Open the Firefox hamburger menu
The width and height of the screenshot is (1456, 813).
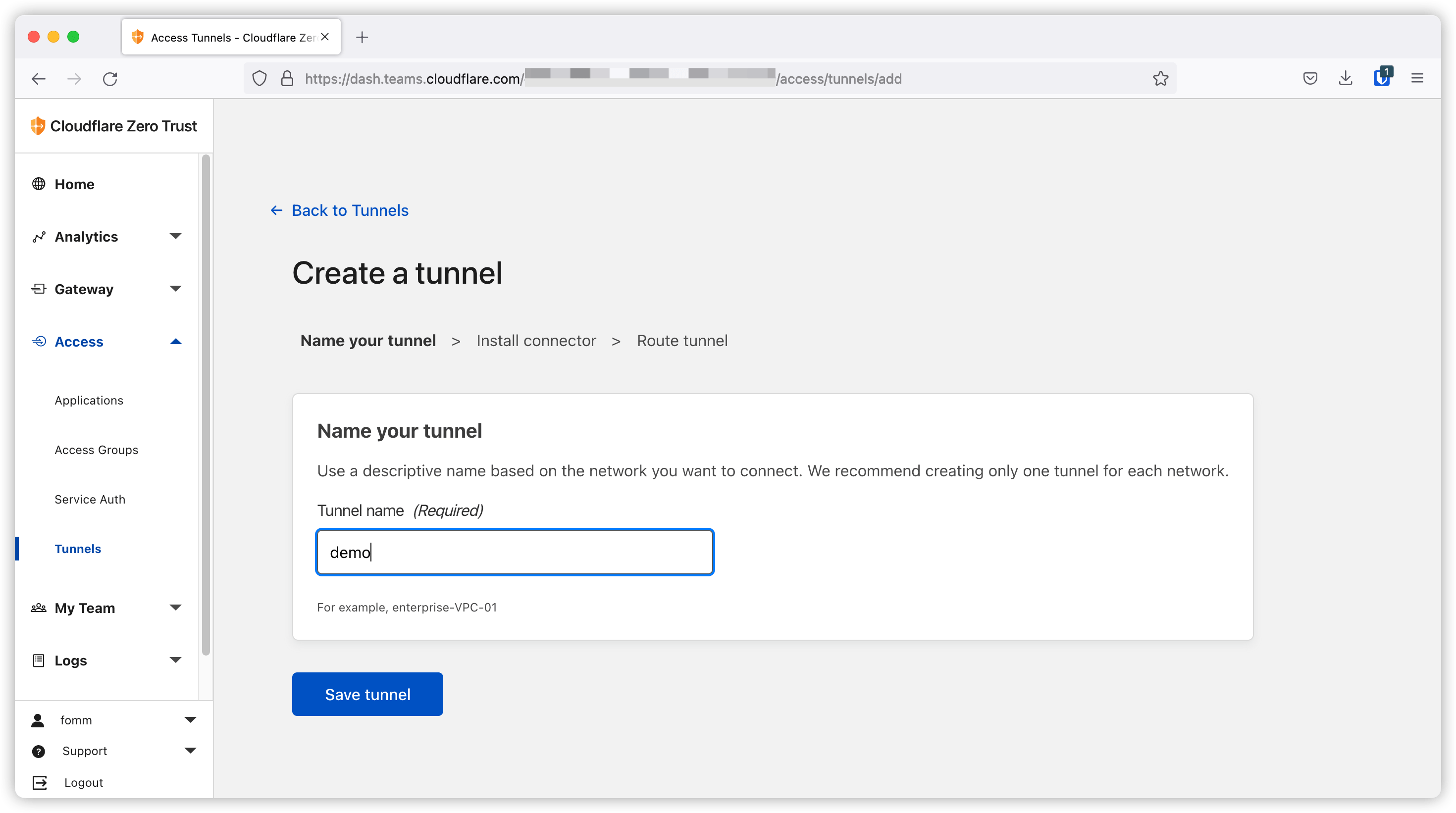pyautogui.click(x=1417, y=78)
